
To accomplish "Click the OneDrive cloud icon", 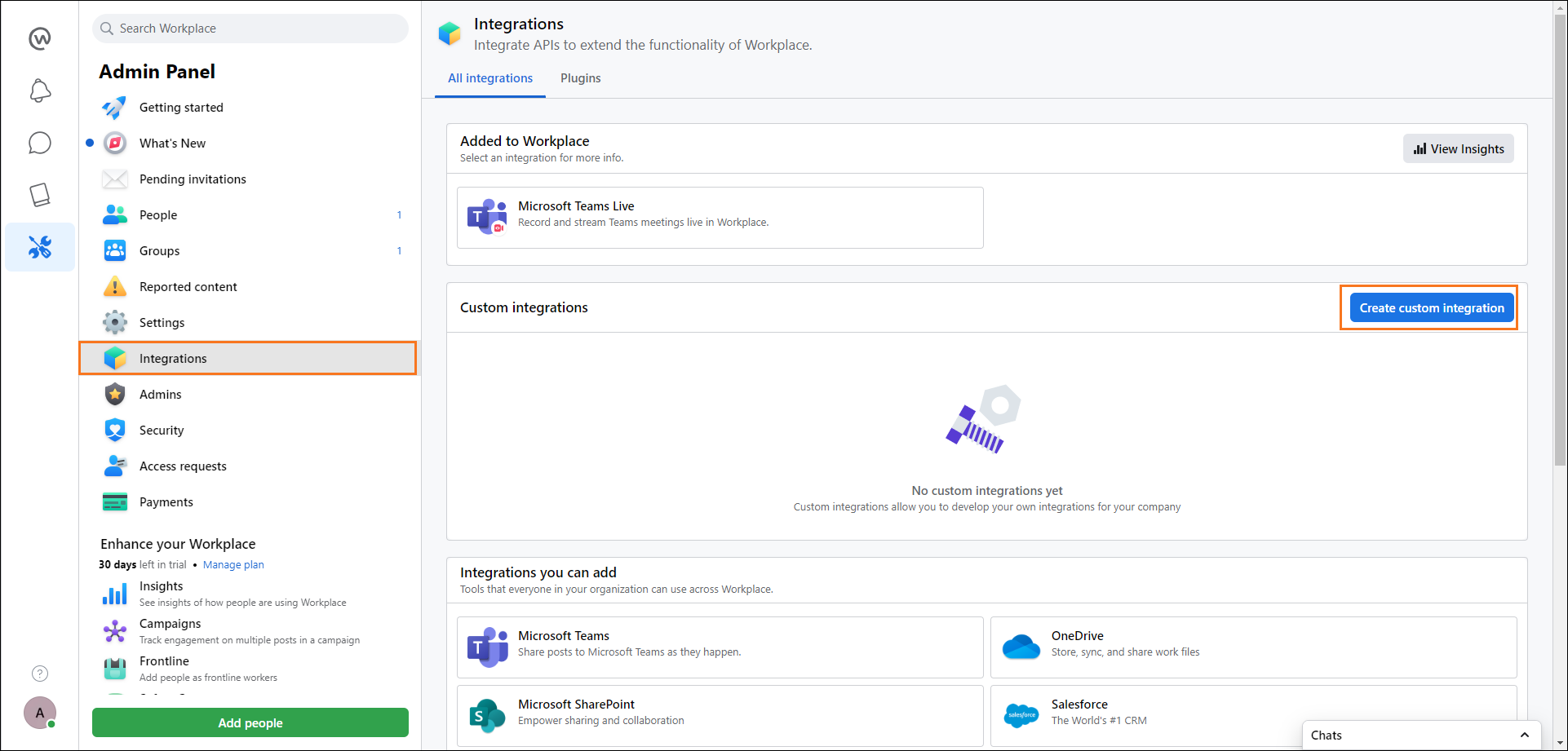I will [x=1021, y=647].
